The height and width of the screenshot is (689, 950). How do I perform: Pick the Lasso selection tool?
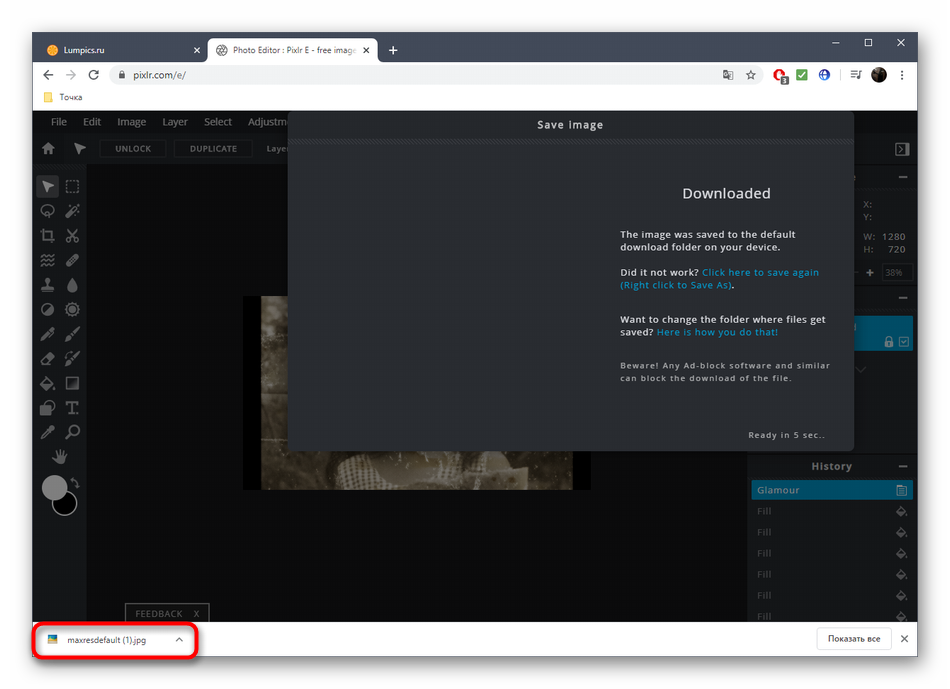[x=47, y=211]
